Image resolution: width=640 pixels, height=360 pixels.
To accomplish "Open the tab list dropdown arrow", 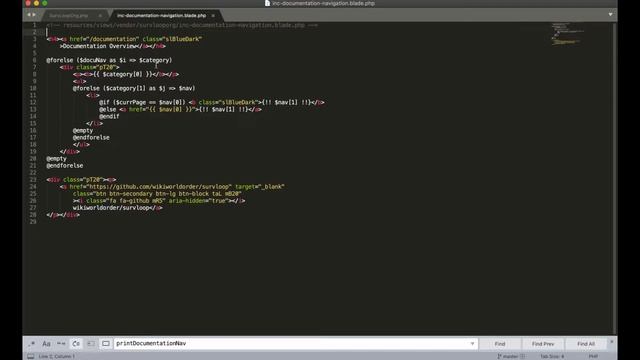I will point(610,15).
